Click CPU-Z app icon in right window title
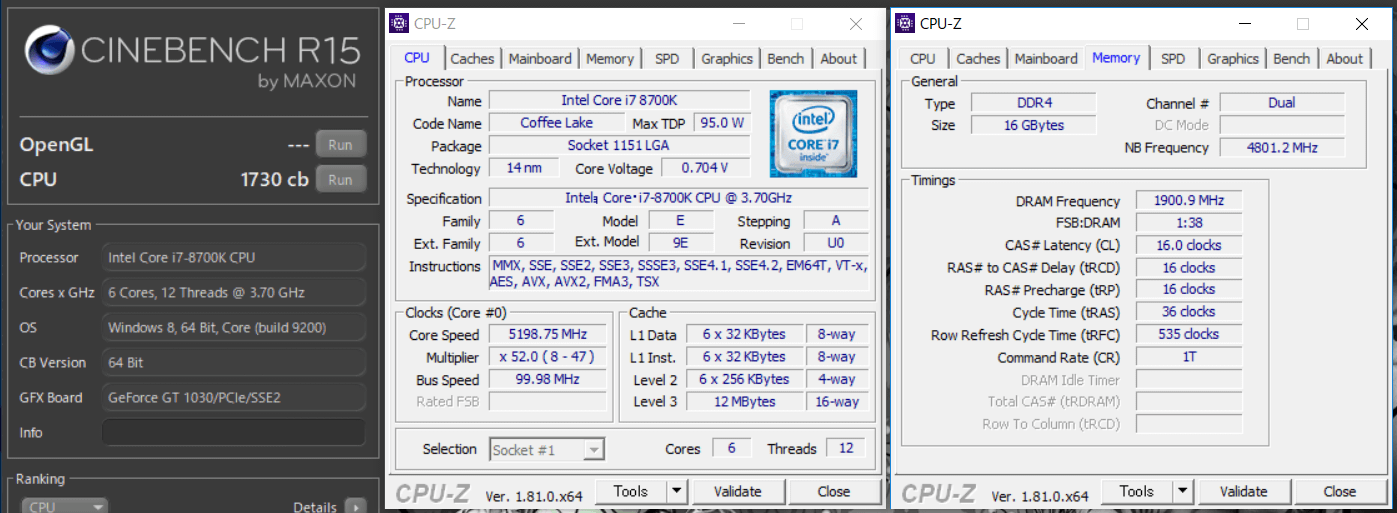Image resolution: width=1397 pixels, height=513 pixels. coord(905,23)
